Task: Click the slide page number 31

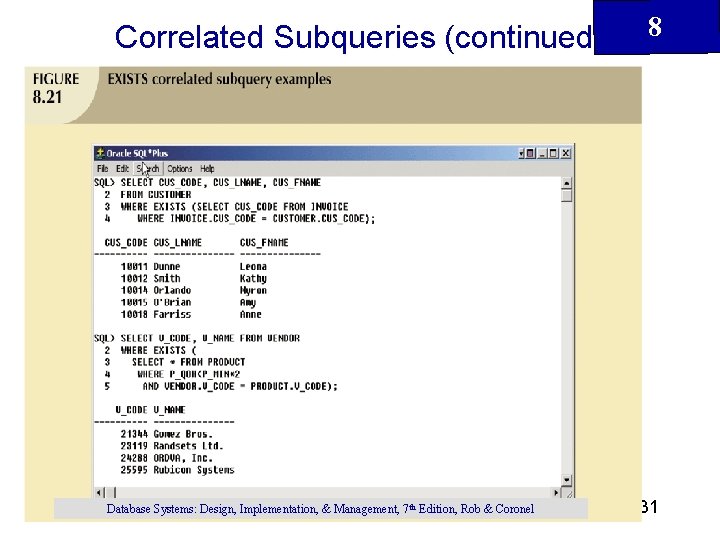Action: [x=649, y=507]
